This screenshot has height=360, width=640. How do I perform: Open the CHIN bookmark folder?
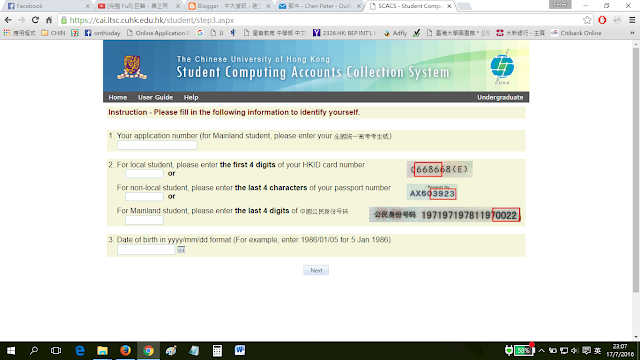[x=53, y=33]
